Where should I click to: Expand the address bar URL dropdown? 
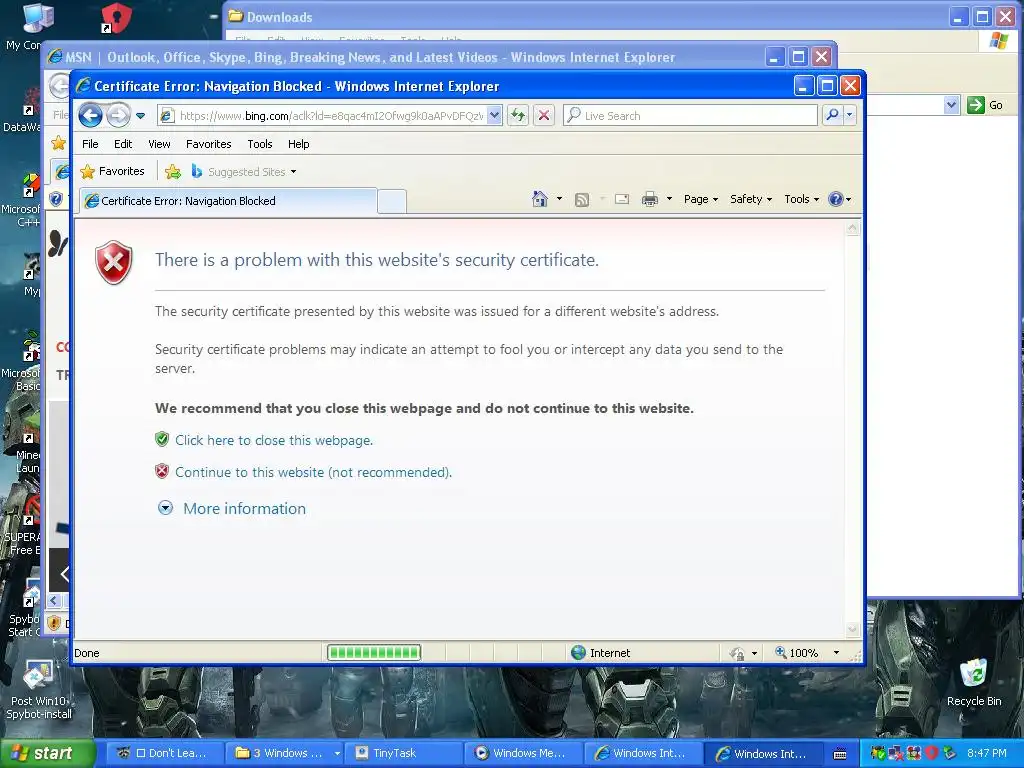pos(494,116)
